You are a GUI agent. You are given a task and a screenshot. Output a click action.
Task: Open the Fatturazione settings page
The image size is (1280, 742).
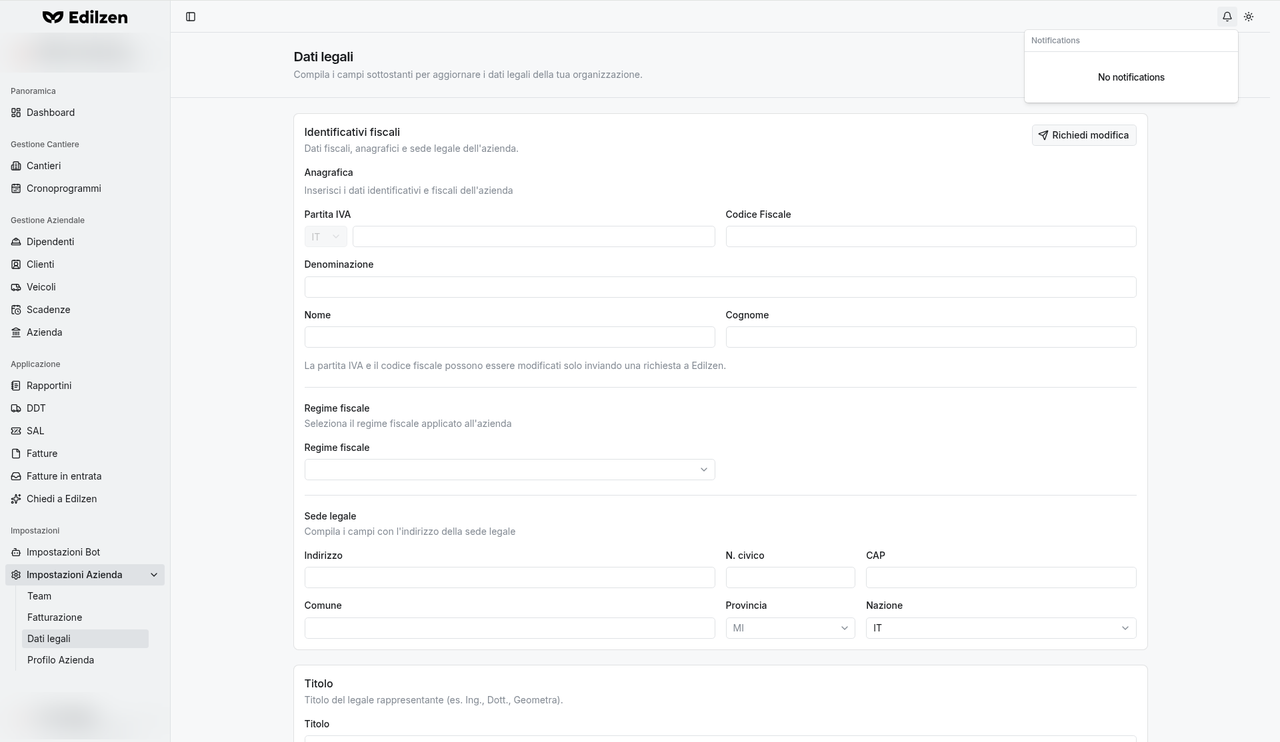(85, 618)
